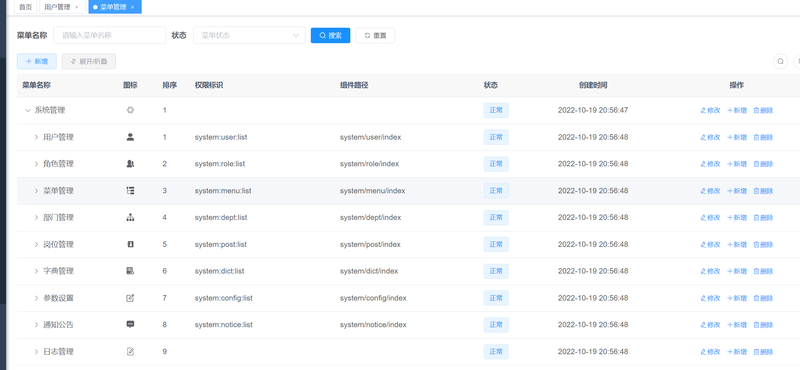This screenshot has width=800, height=370.
Task: Expand the 通知公告 row
Action: (x=36, y=325)
